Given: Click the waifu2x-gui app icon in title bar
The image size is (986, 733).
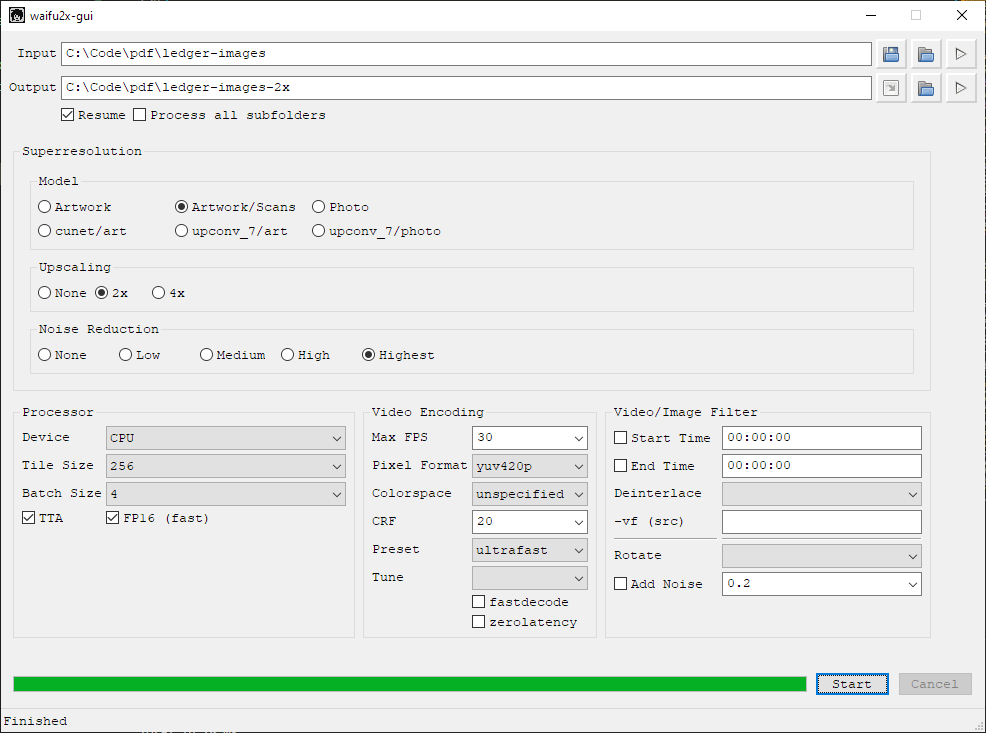Looking at the screenshot, I should coord(16,15).
